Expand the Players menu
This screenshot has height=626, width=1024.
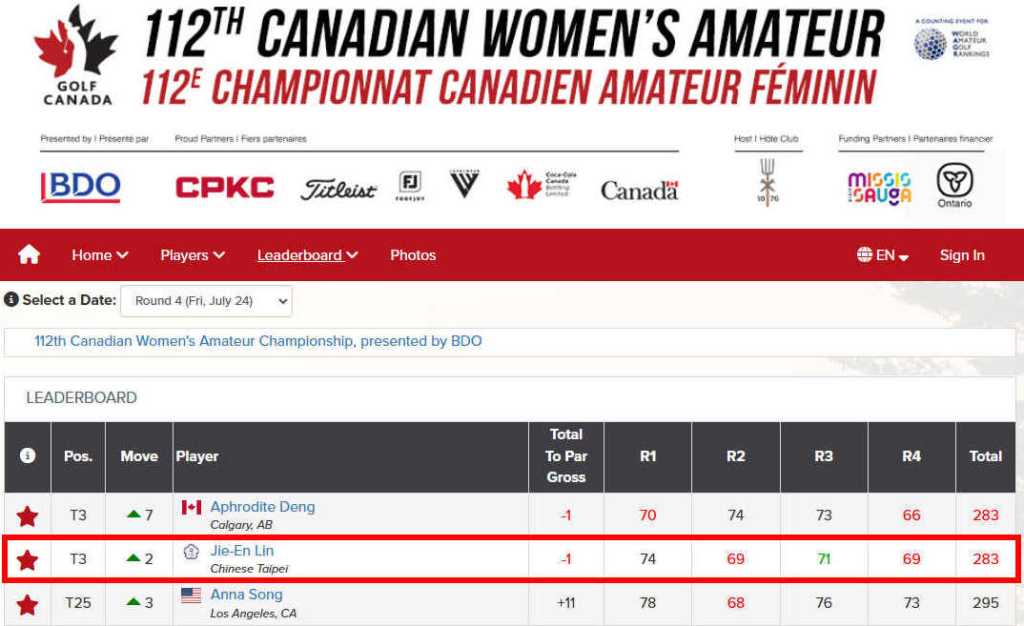[x=193, y=255]
